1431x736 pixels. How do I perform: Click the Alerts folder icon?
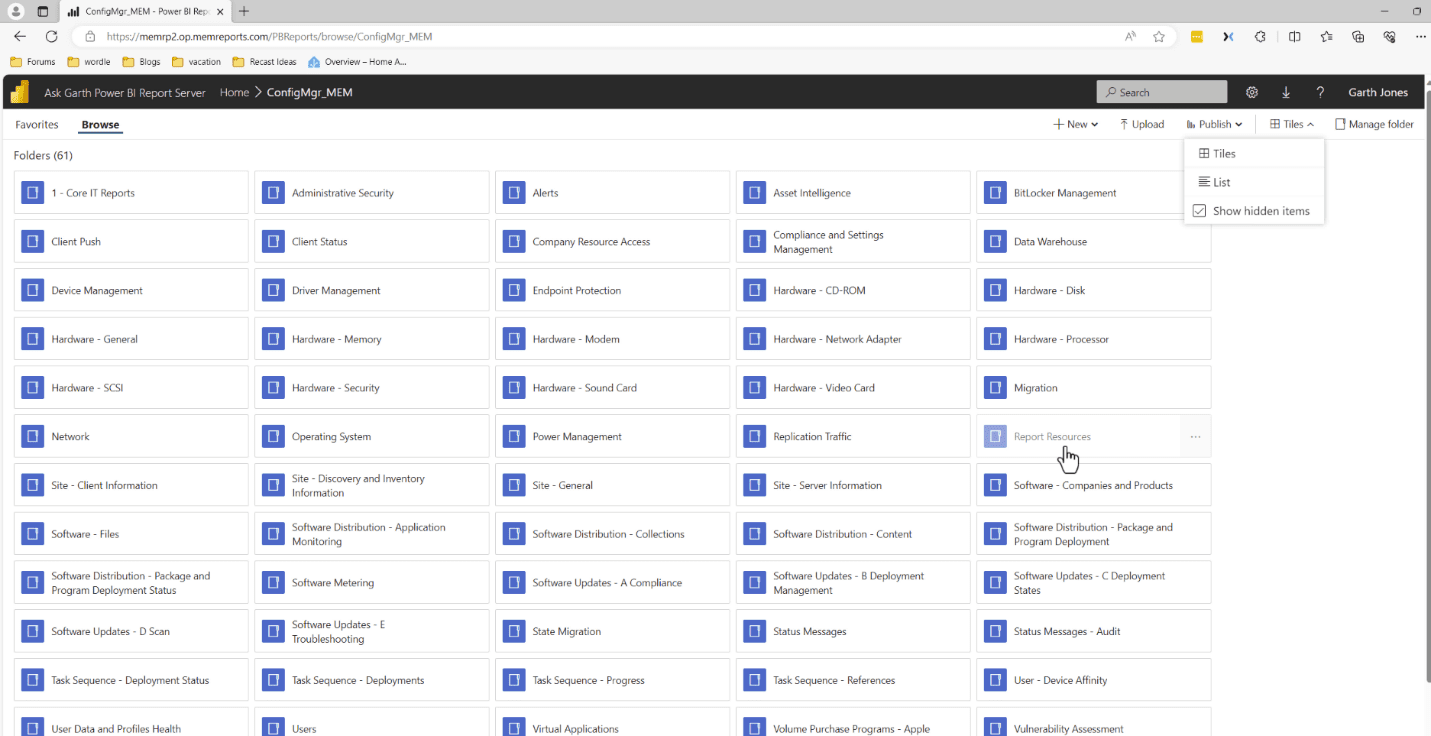pos(514,193)
